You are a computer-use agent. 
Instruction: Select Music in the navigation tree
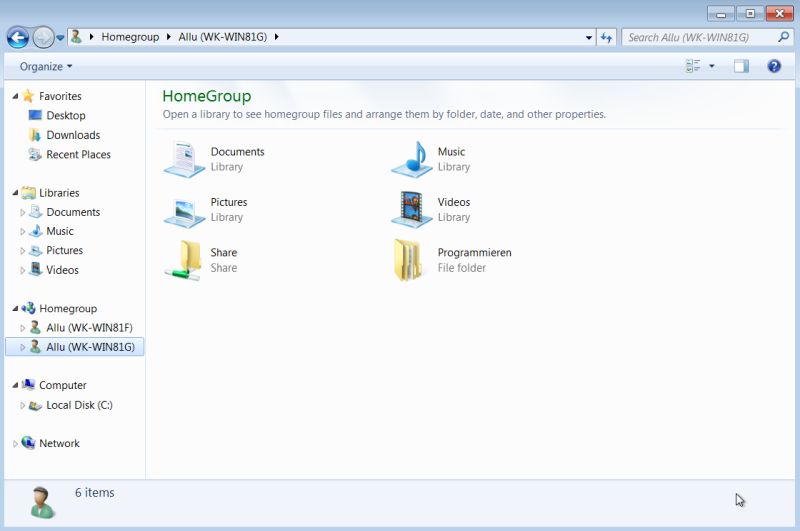point(60,232)
